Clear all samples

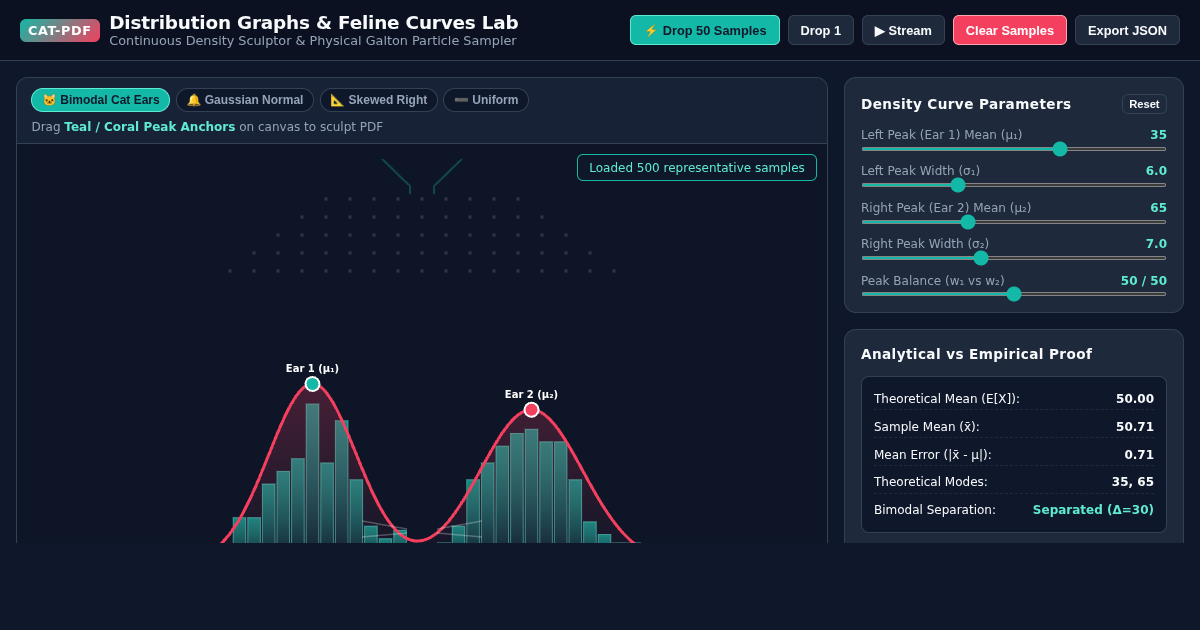pos(1010,30)
